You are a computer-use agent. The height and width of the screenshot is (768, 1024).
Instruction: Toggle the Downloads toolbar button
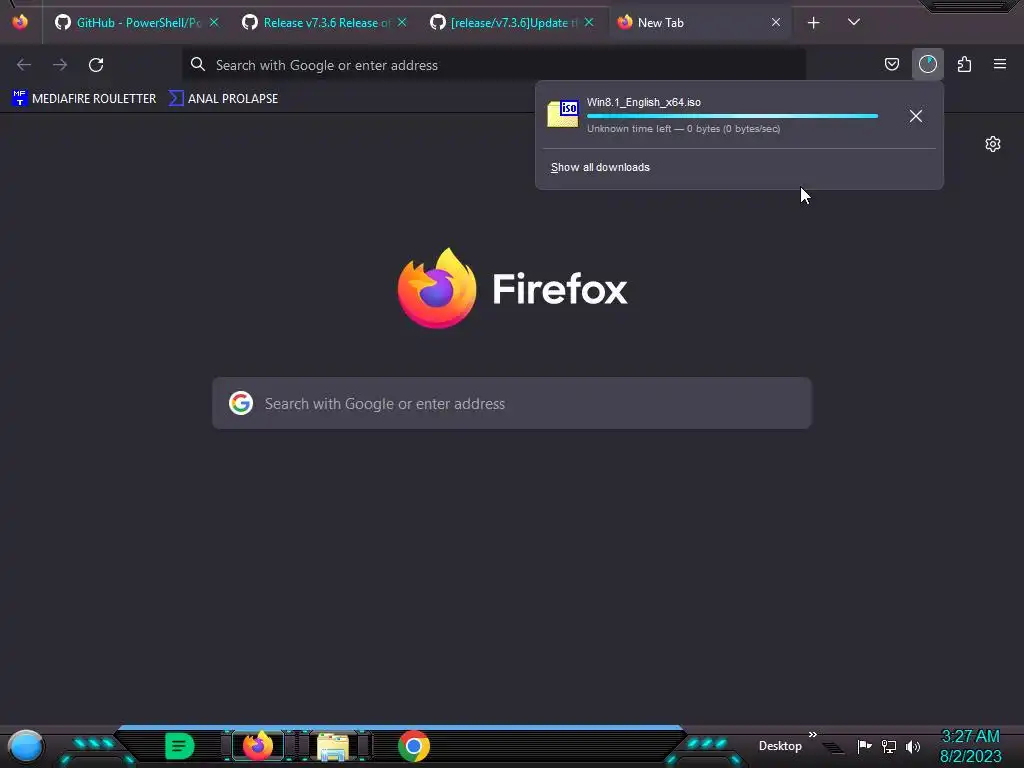927,64
